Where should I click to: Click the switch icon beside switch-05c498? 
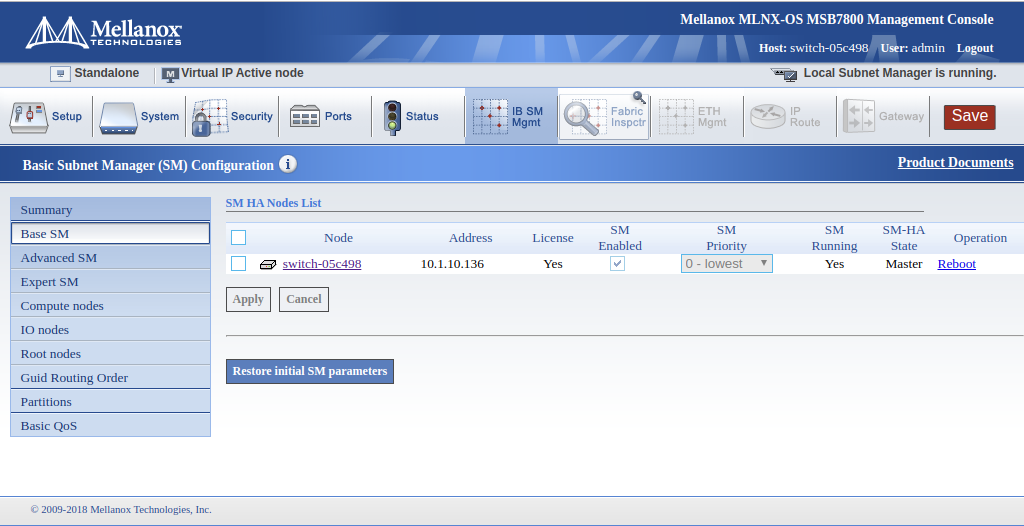(268, 265)
